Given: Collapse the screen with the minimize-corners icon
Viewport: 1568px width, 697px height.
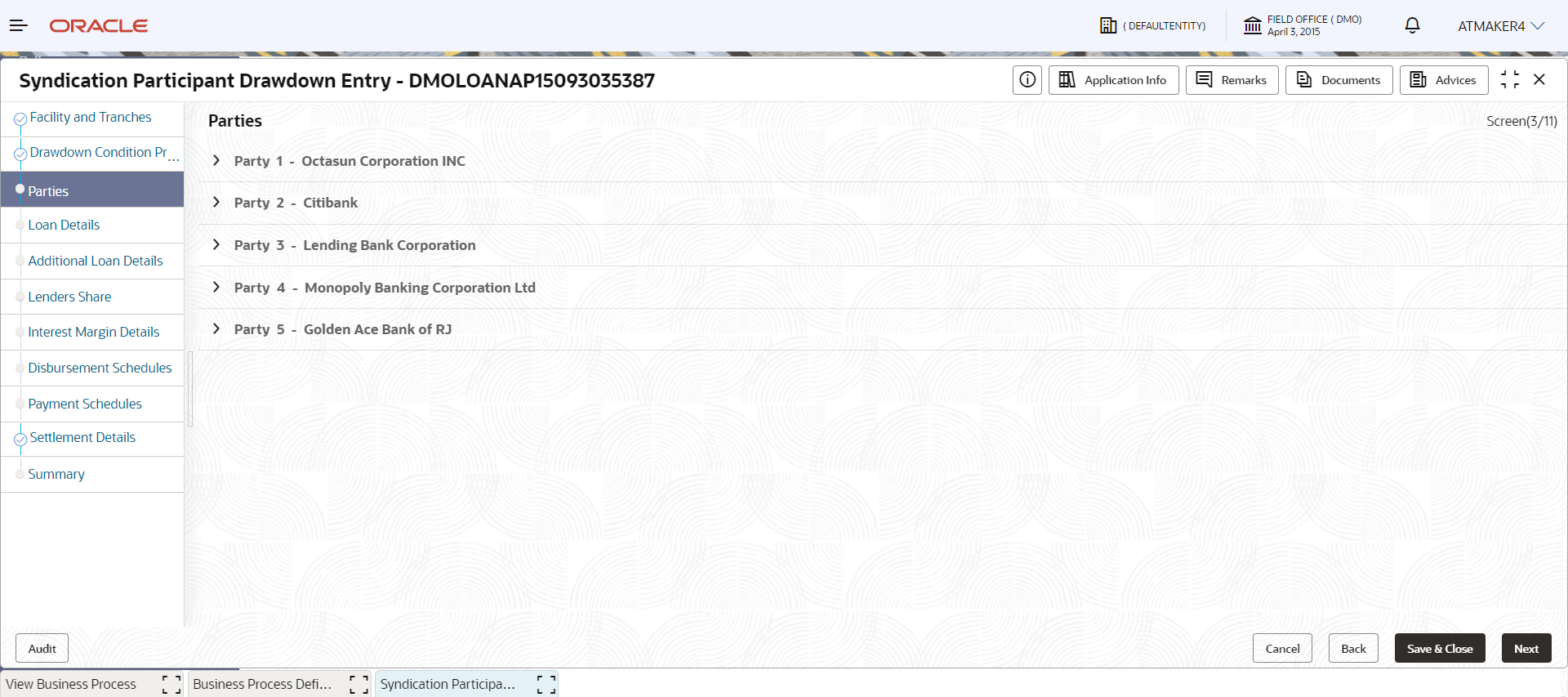Looking at the screenshot, I should pos(1510,79).
